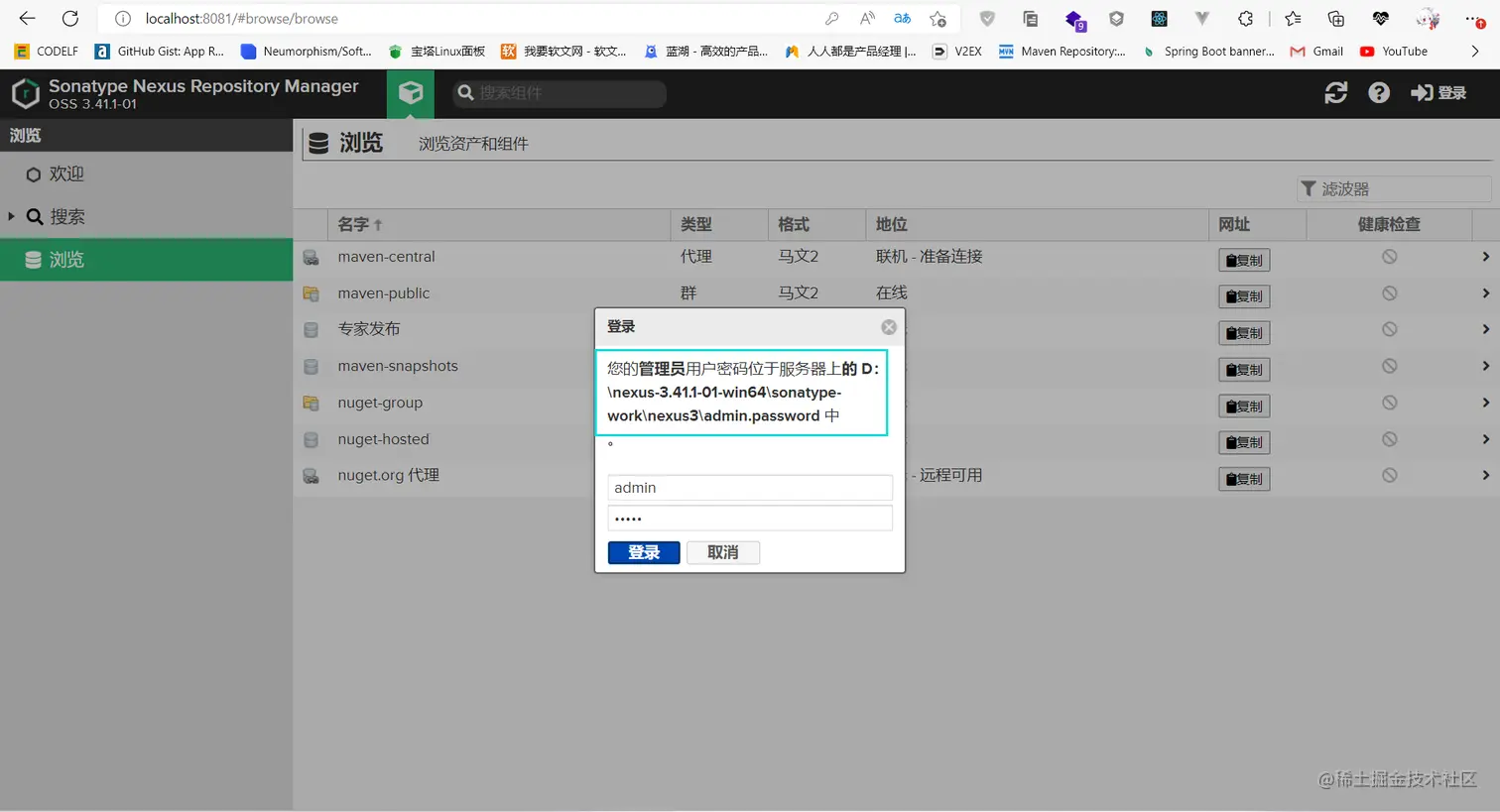Click nuget.org 代理 health check icon
The width and height of the screenshot is (1500, 812).
coord(1390,476)
